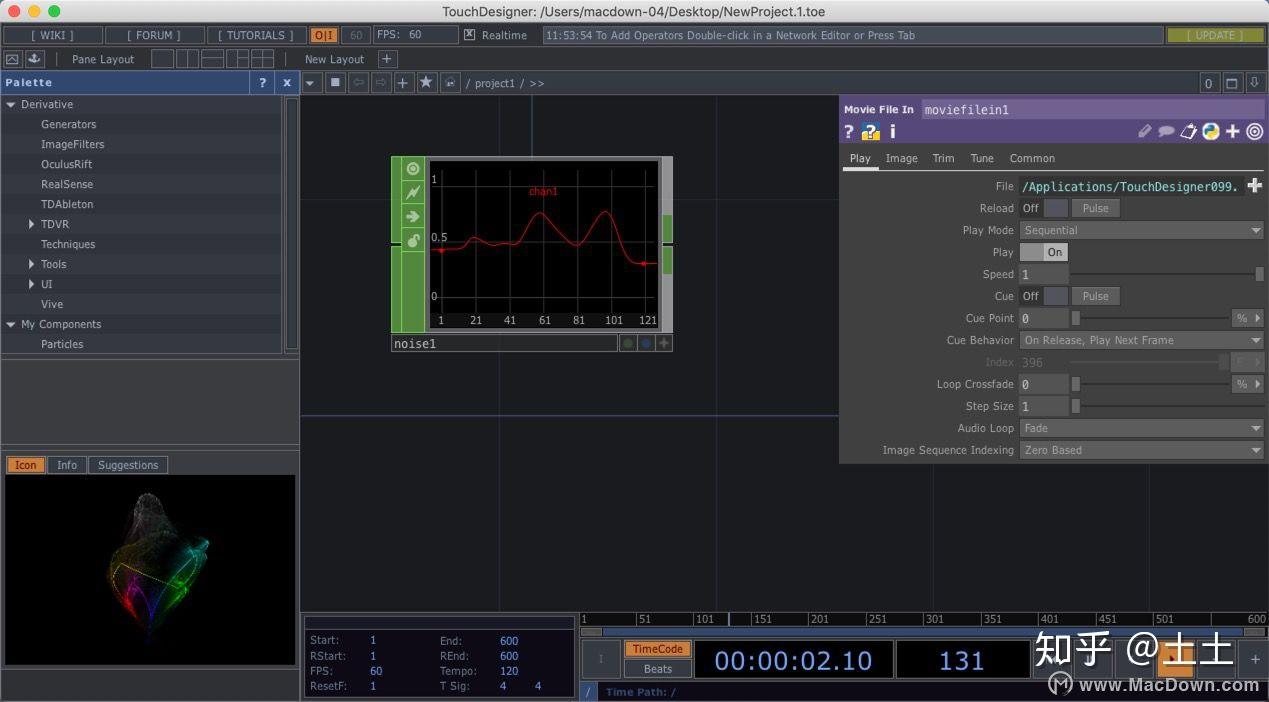Screen dimensions: 1269x702
Task: Enable TimeCode display mode
Action: [x=658, y=649]
